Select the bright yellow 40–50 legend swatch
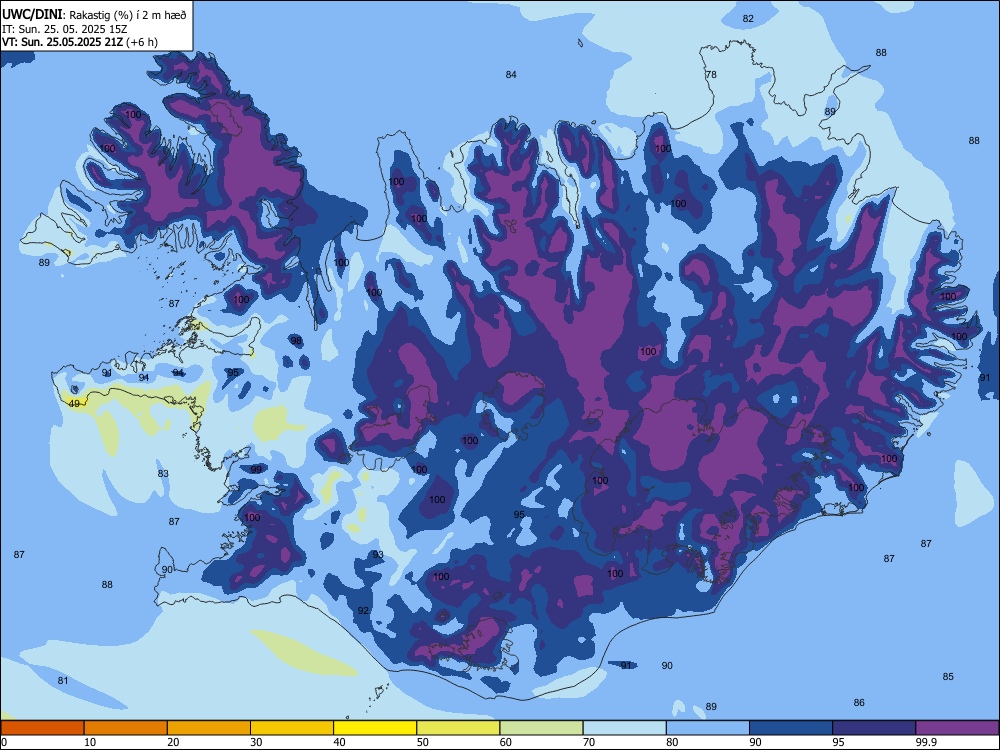 [375, 728]
